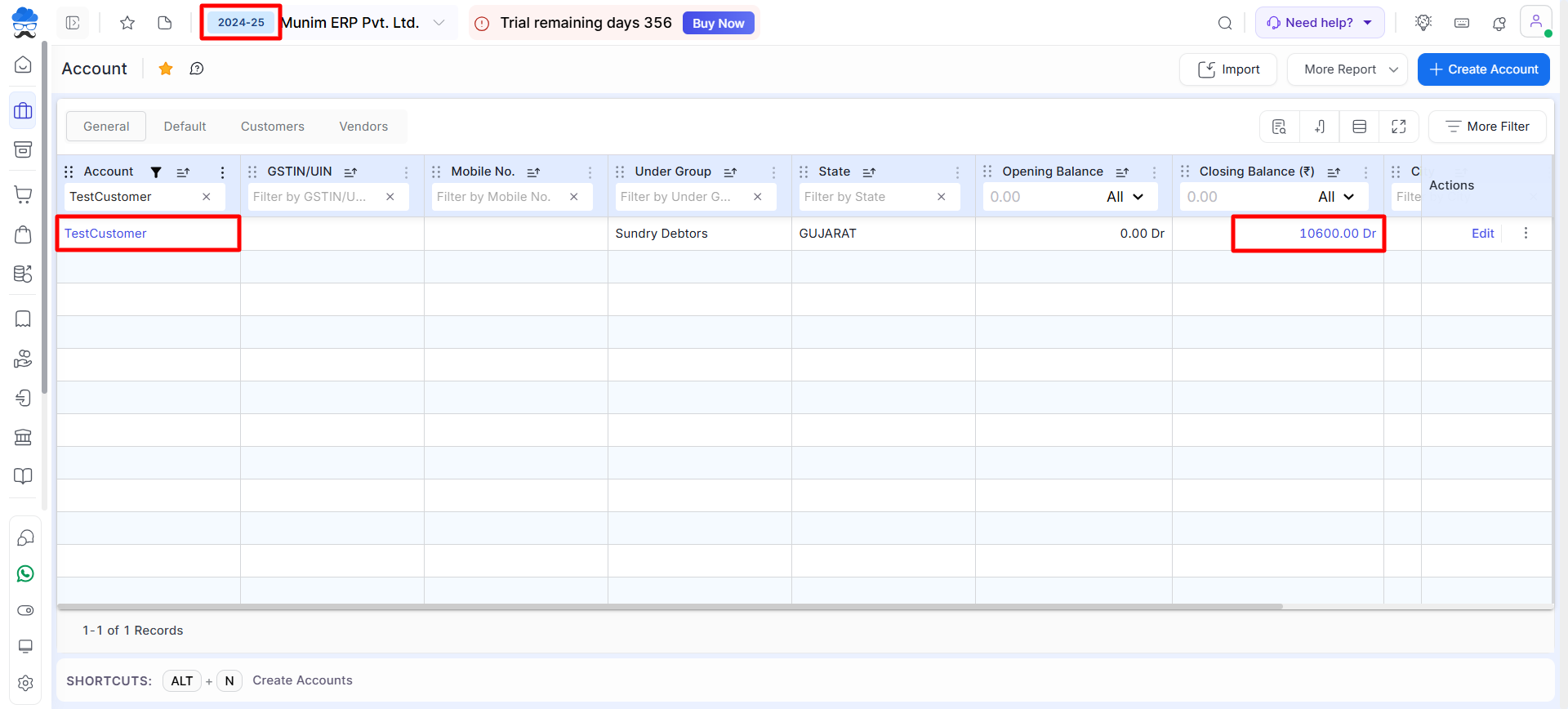Open the settings gear in the sidebar
This screenshot has height=709, width=1568.
tap(25, 683)
